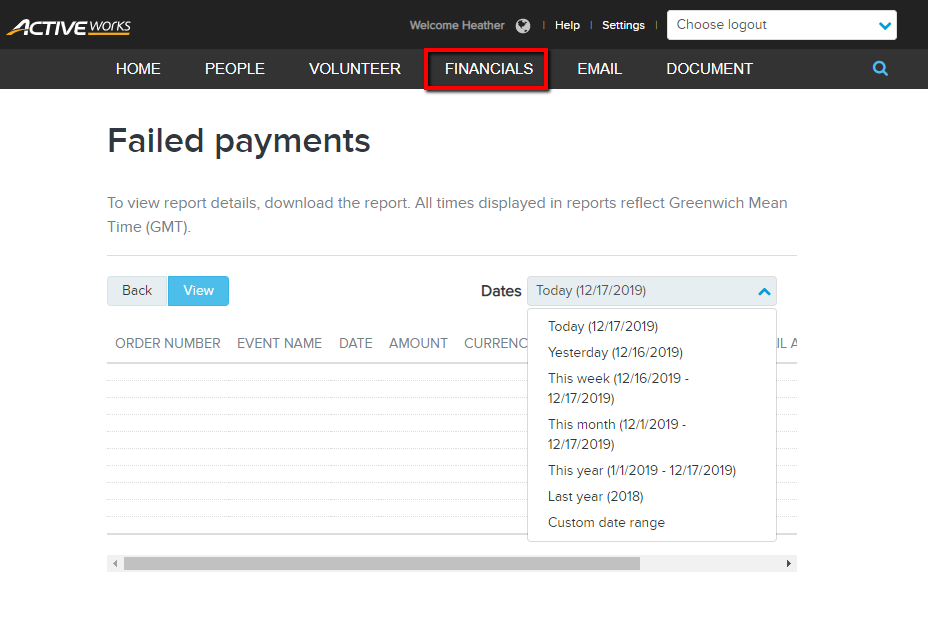Select Yesterday (12/16/2019) option
Image resolution: width=928 pixels, height=631 pixels.
point(615,352)
